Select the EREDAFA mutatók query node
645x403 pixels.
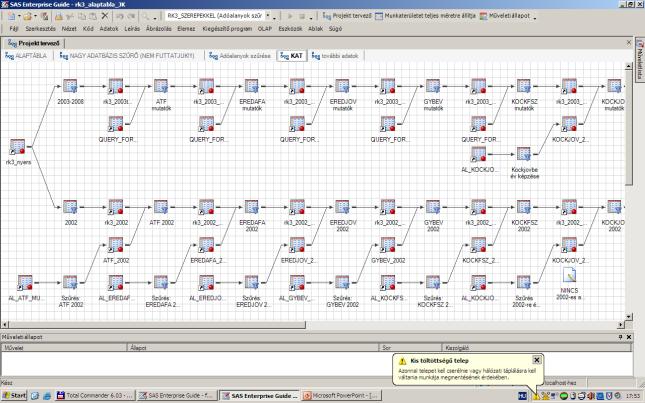252,86
